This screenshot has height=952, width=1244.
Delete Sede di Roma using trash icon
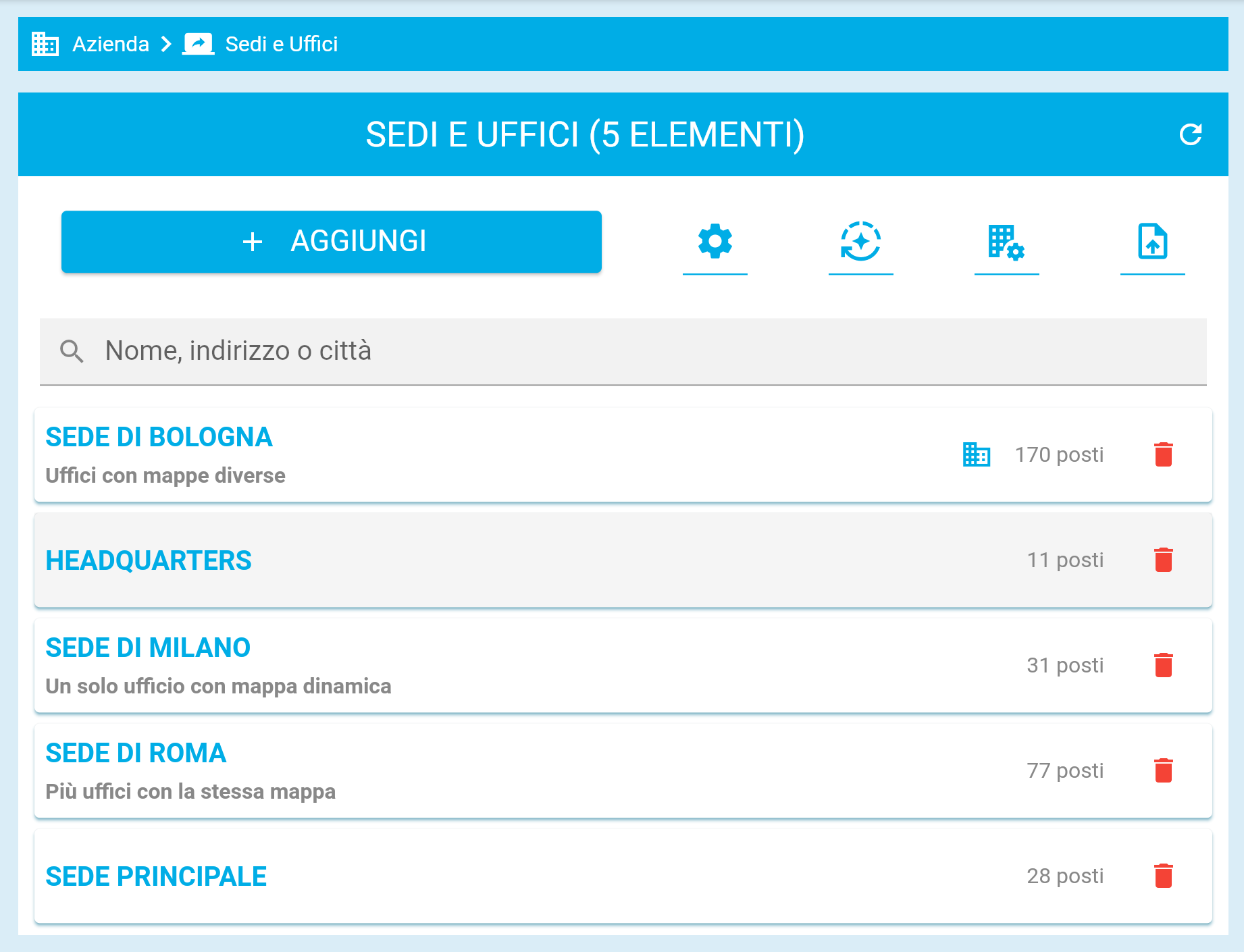(1163, 770)
